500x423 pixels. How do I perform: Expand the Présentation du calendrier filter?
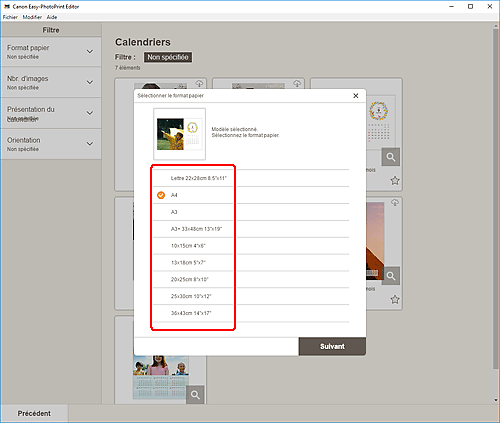(x=51, y=113)
